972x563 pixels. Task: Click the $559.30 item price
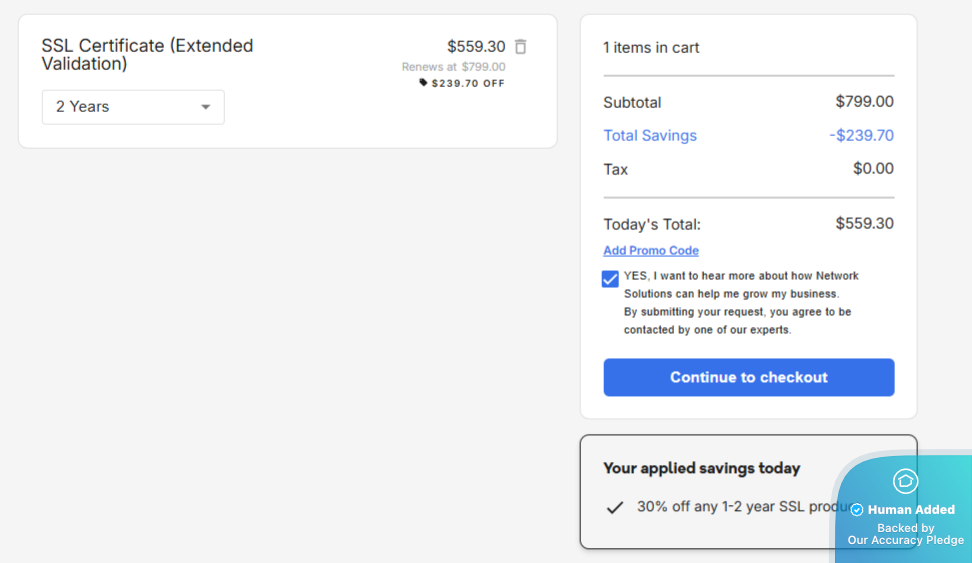(x=476, y=47)
